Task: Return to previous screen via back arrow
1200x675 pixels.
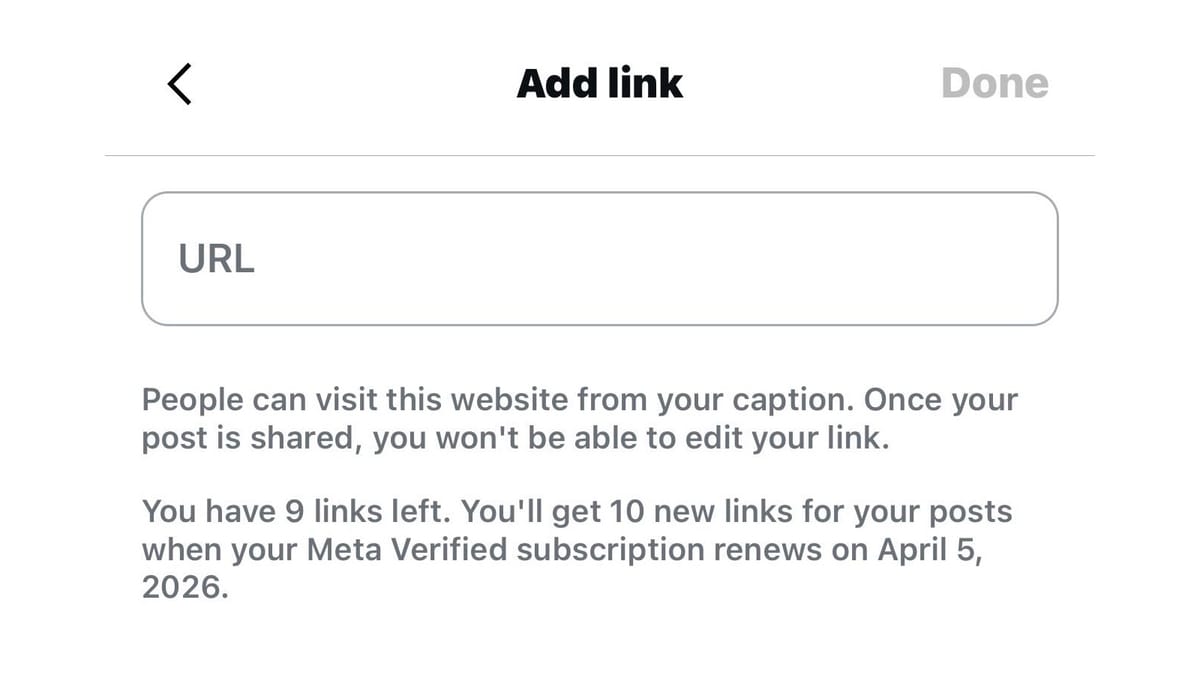Action: pyautogui.click(x=180, y=83)
